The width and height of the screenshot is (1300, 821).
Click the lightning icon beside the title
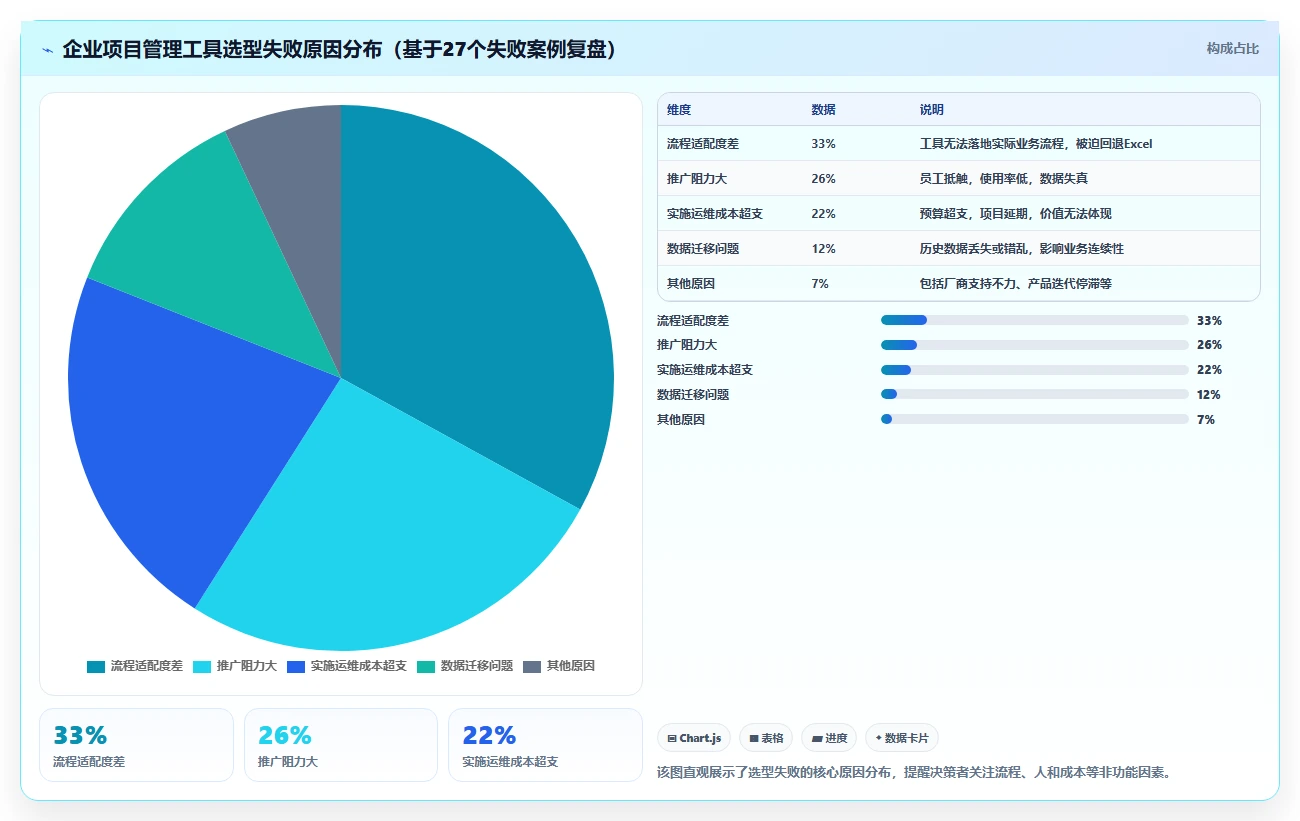(x=47, y=50)
